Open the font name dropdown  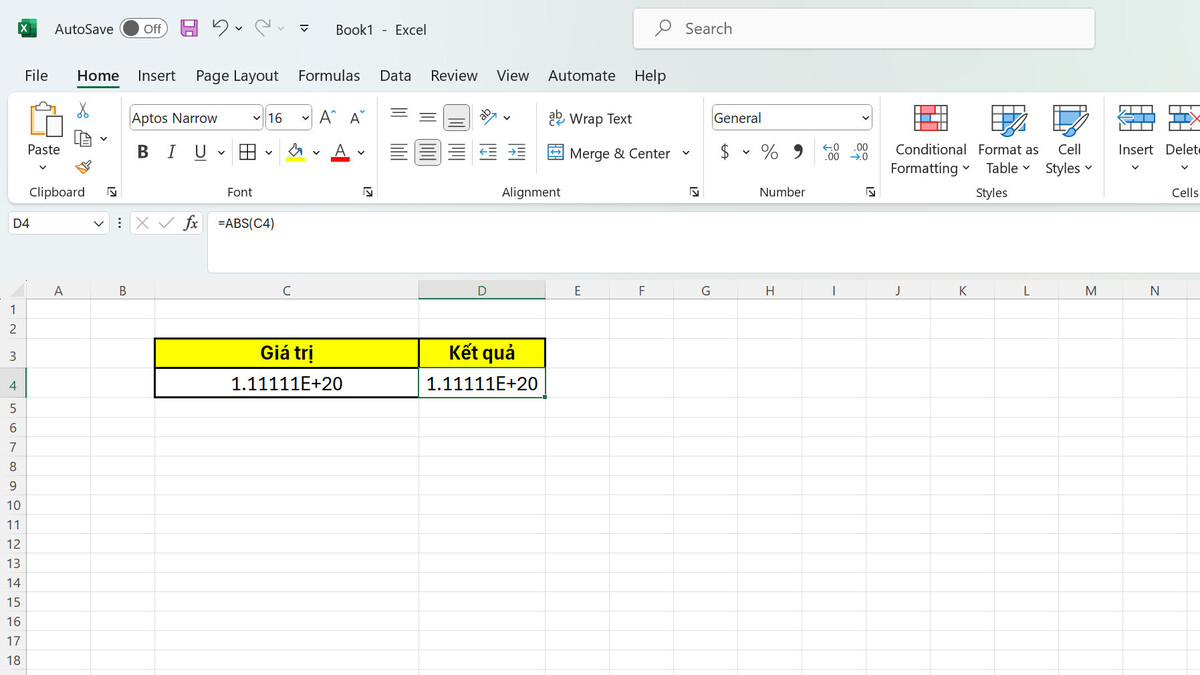click(x=258, y=118)
